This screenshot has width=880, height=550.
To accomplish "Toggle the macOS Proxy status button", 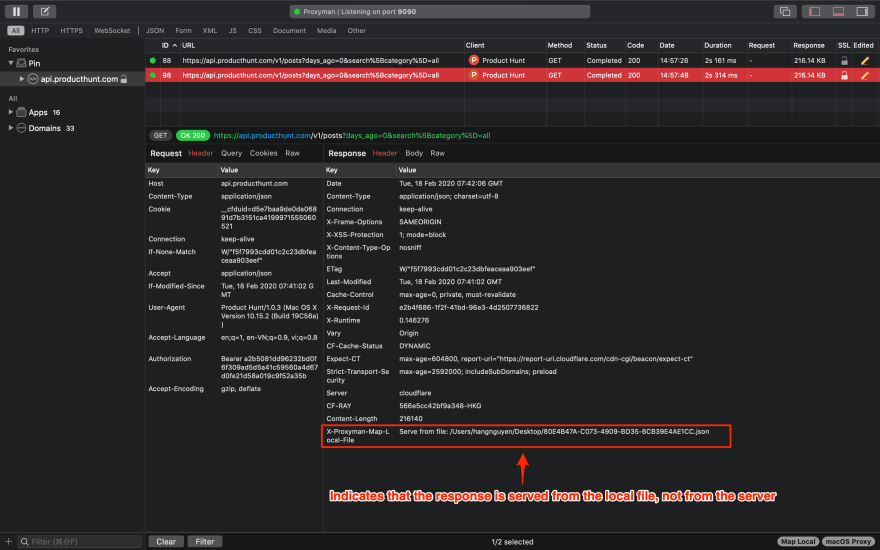I will tap(847, 542).
